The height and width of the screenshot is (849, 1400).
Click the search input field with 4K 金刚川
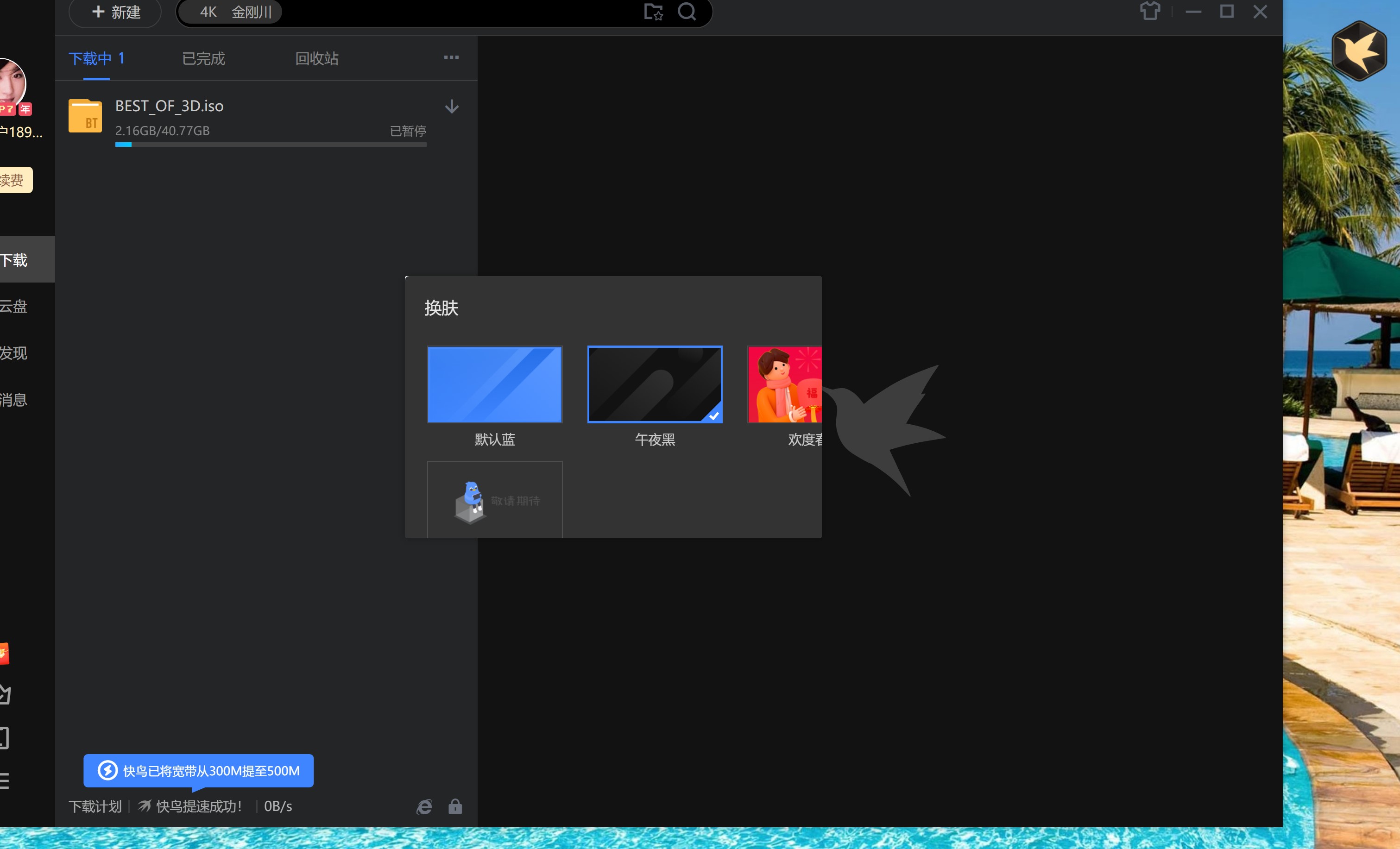454,12
